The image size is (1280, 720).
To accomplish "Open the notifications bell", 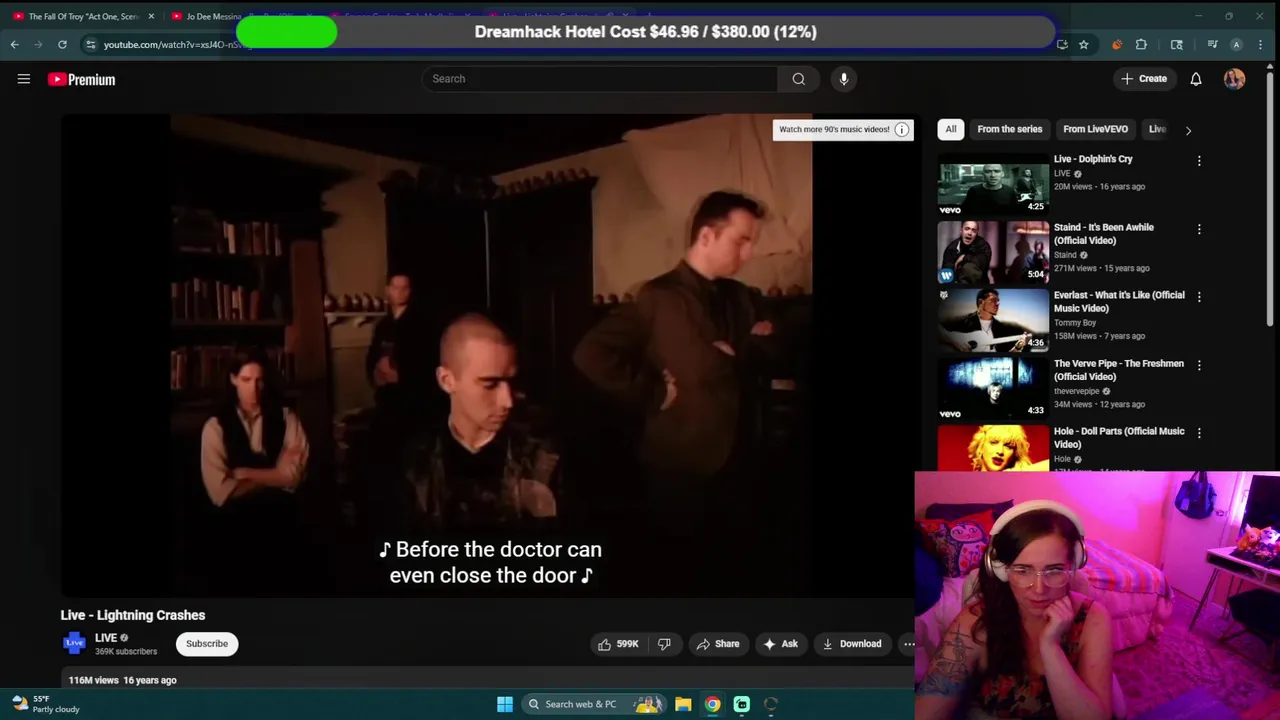I will [1196, 79].
